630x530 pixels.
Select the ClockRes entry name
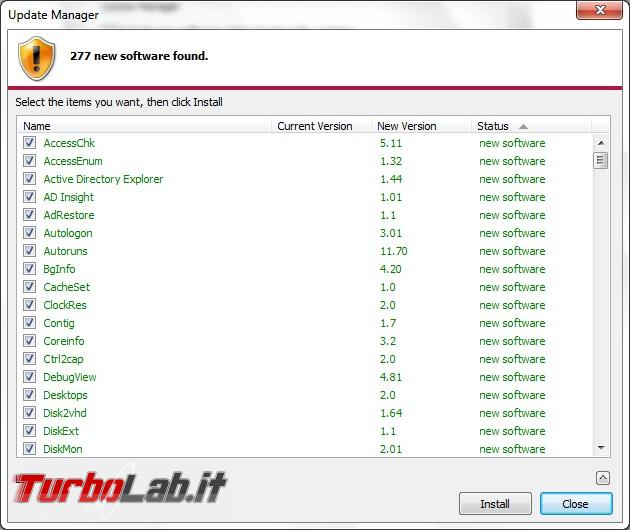65,305
